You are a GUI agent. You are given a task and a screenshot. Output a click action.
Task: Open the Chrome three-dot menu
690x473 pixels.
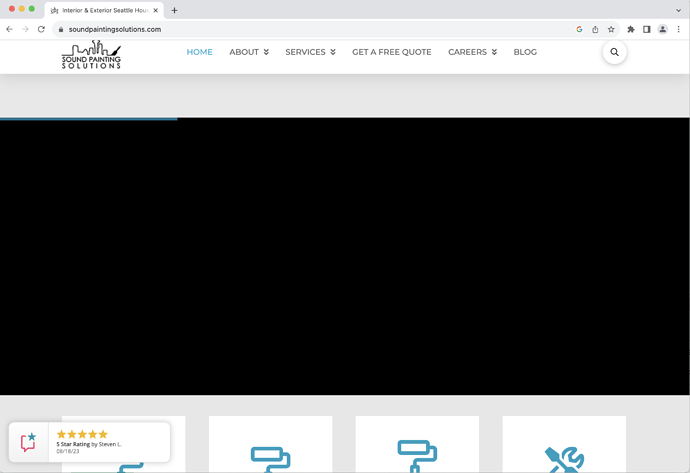678,29
